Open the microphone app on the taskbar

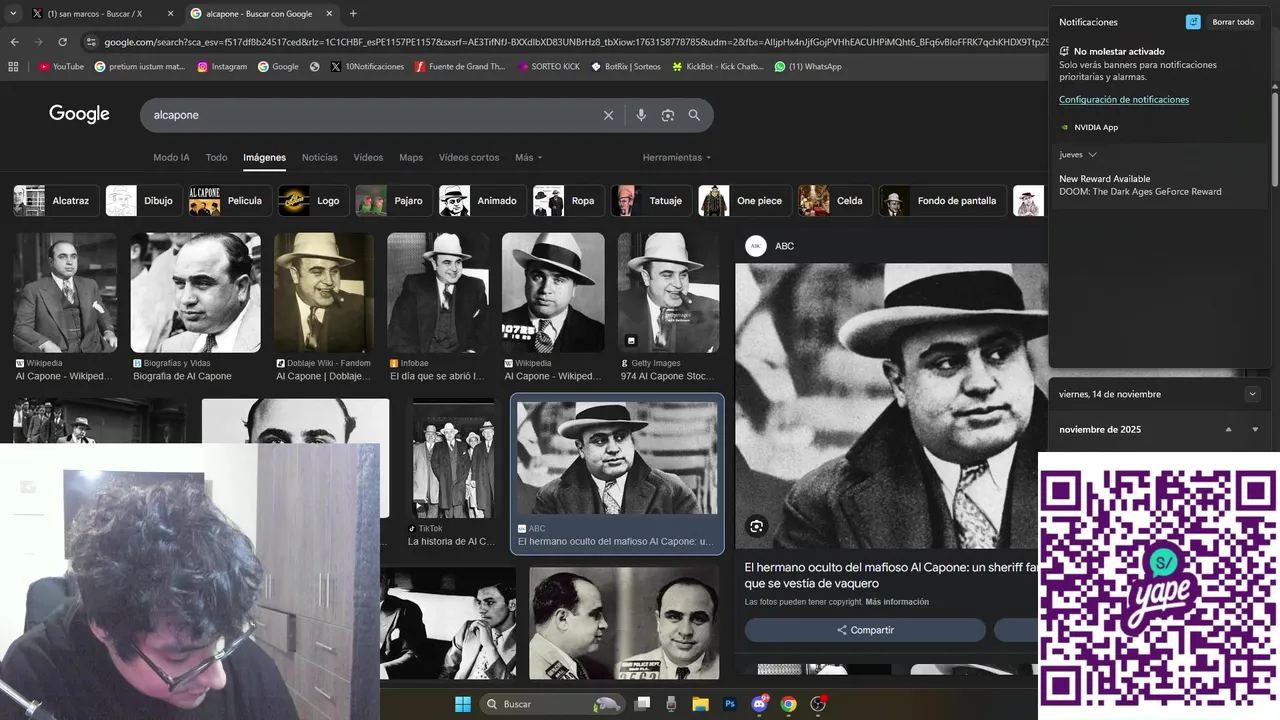pos(671,704)
